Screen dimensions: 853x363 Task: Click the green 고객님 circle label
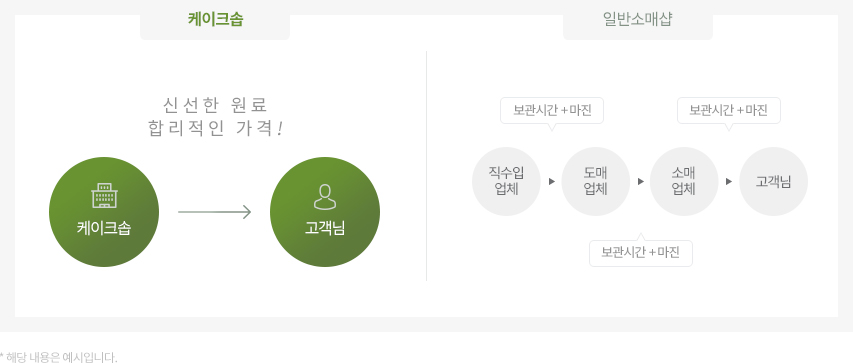click(325, 228)
